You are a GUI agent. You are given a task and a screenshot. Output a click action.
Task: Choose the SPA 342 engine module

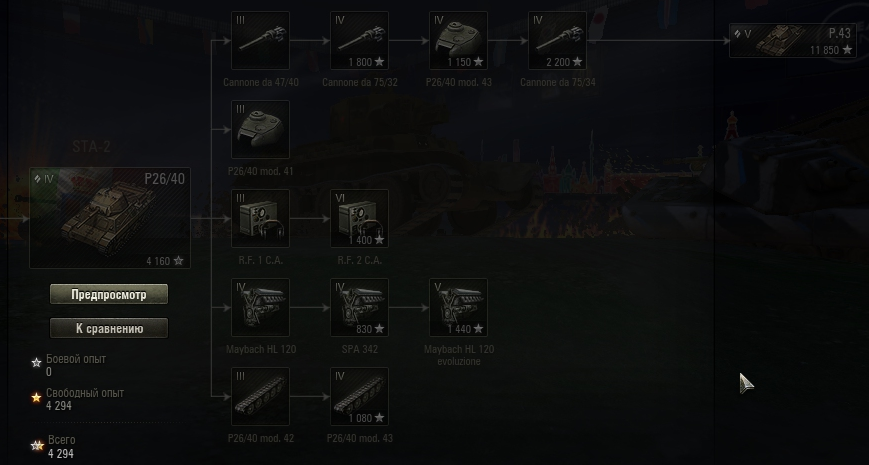(x=359, y=308)
